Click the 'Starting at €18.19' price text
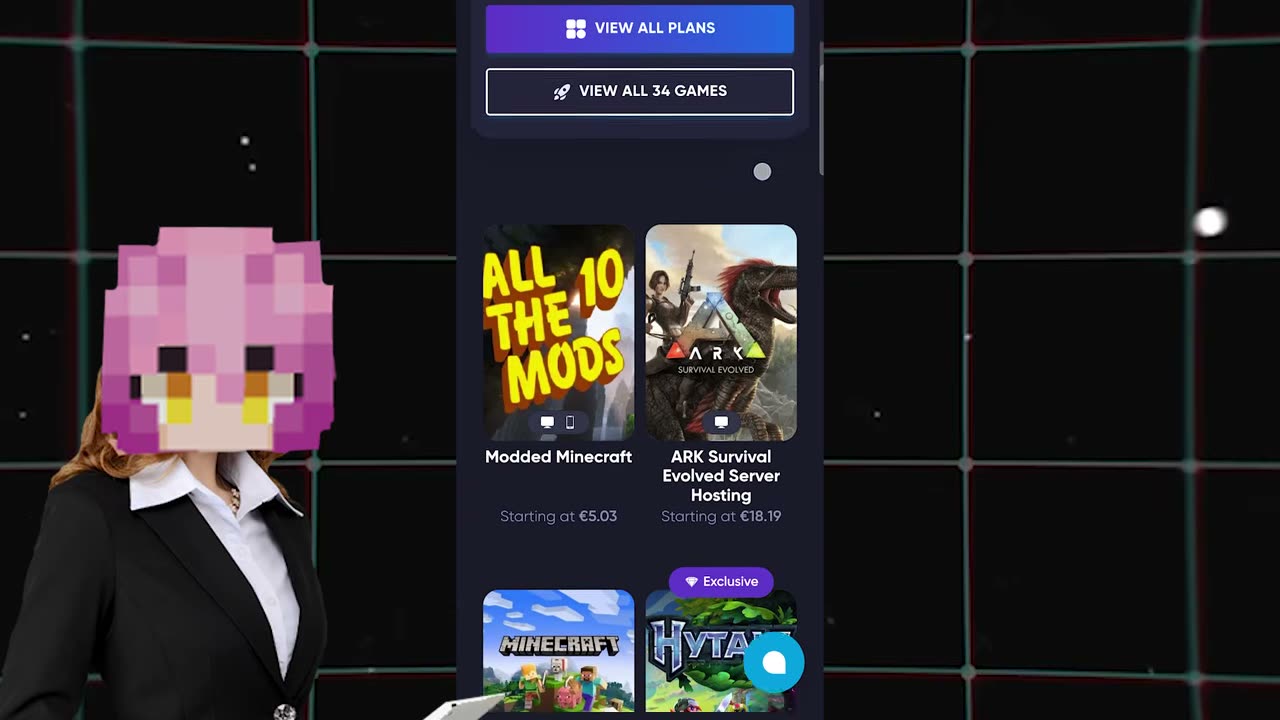Screen dimensions: 1280x720 [x=721, y=517]
